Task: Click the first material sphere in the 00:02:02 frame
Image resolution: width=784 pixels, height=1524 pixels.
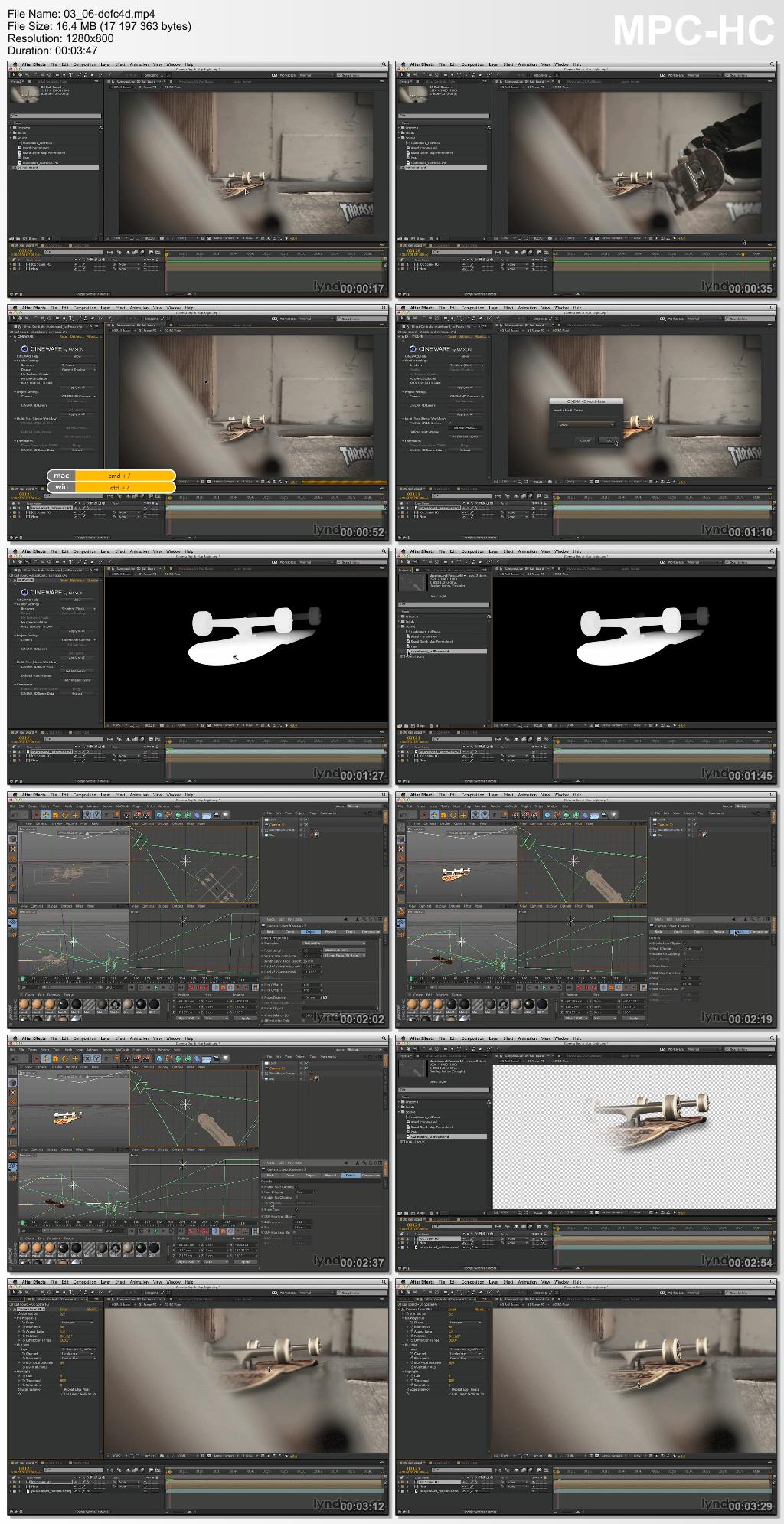Action: tap(24, 1005)
